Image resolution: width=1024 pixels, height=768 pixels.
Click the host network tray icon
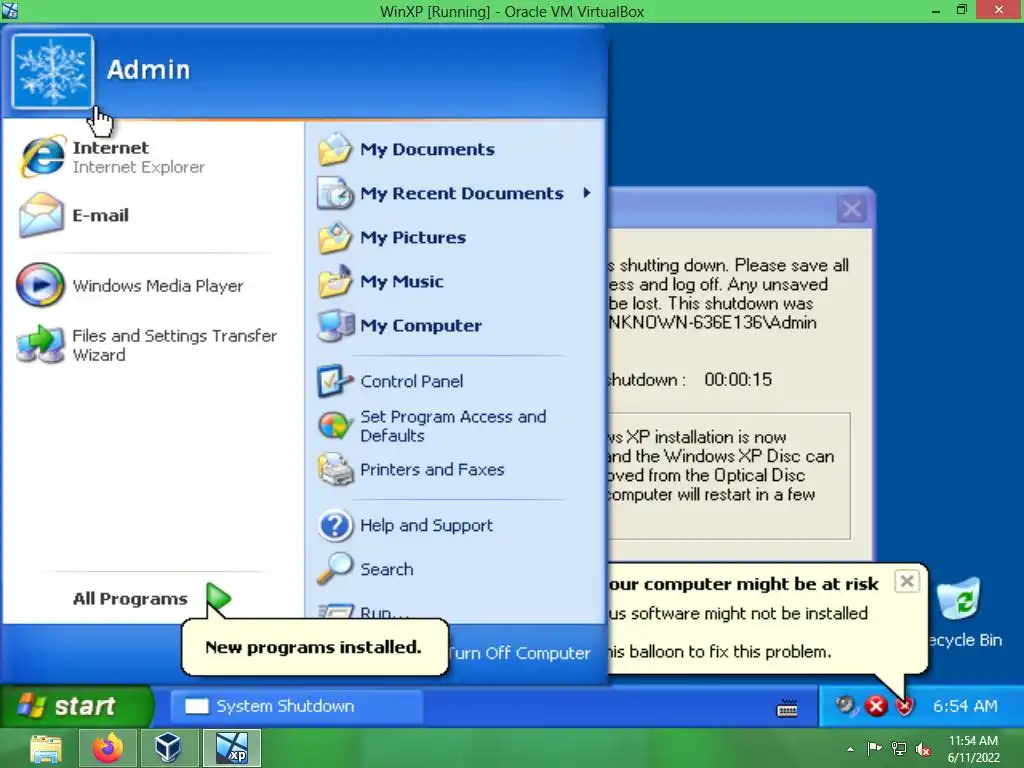point(899,748)
